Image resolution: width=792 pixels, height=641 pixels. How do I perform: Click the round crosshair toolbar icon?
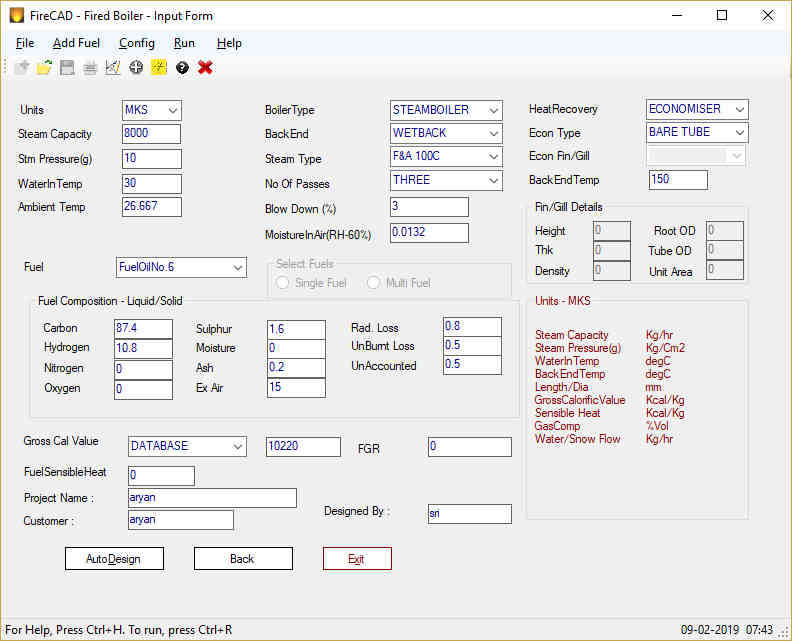136,67
